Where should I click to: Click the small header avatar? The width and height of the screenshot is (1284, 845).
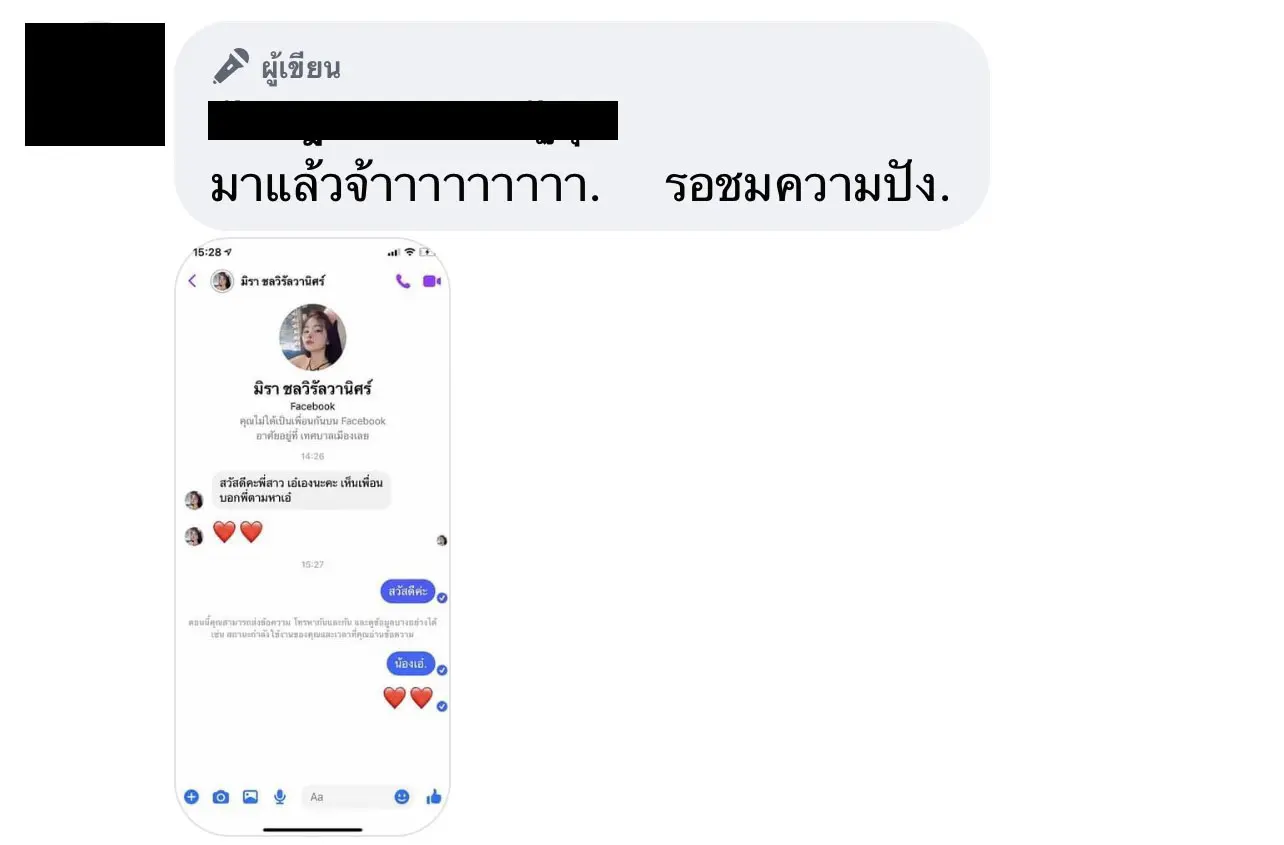(222, 281)
